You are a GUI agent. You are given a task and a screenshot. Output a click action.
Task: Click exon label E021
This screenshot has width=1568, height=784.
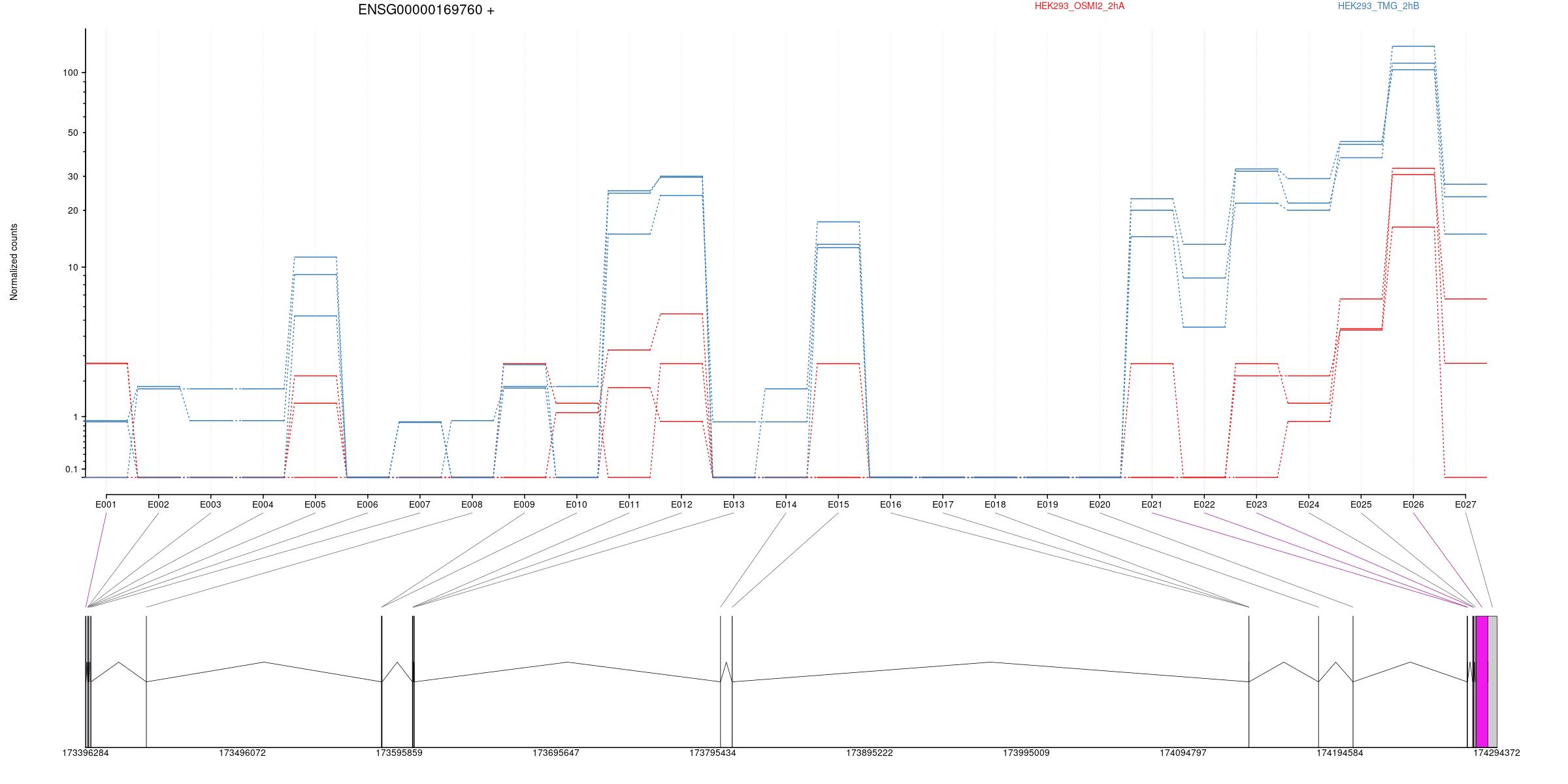point(1152,504)
